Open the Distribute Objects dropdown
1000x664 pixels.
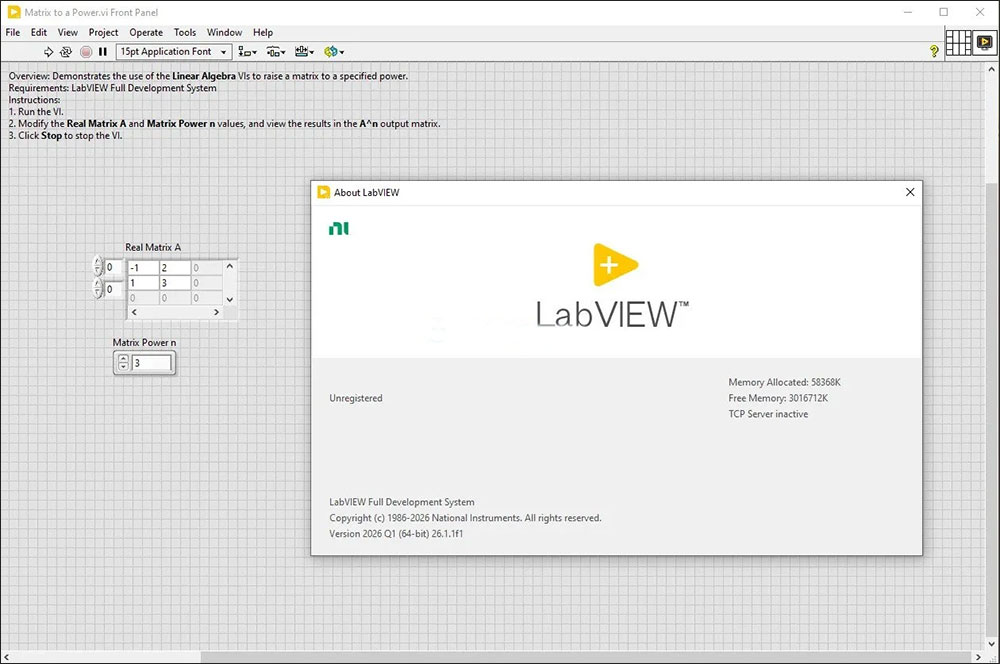[276, 52]
